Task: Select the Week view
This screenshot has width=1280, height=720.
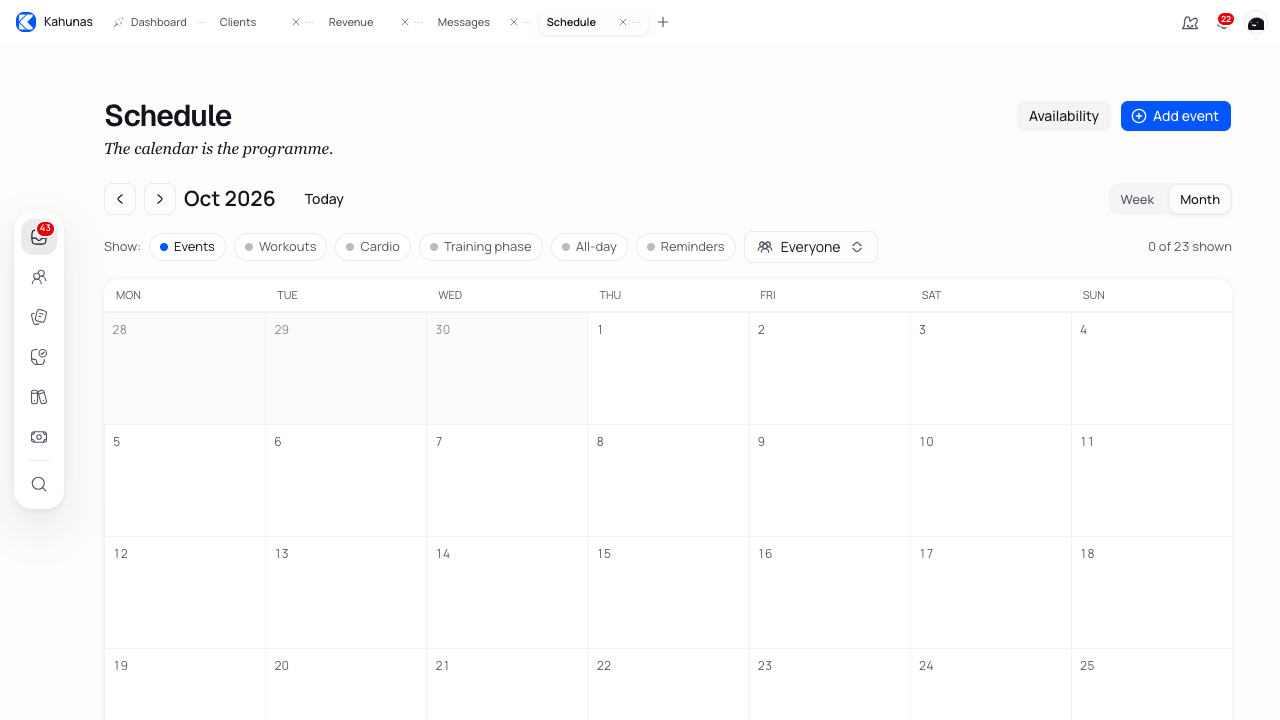Action: (1137, 199)
